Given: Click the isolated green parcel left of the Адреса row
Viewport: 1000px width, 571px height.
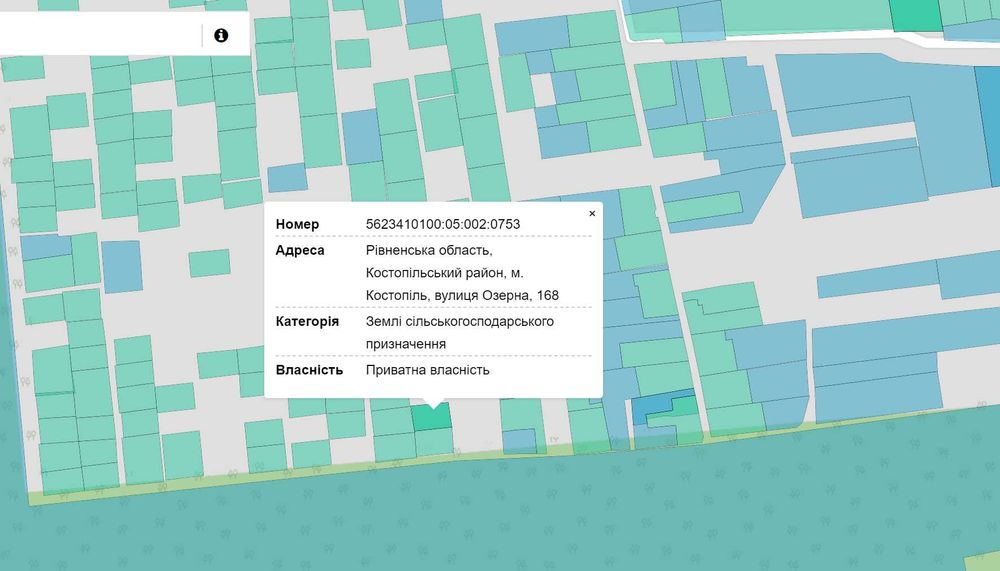Looking at the screenshot, I should click(x=209, y=263).
